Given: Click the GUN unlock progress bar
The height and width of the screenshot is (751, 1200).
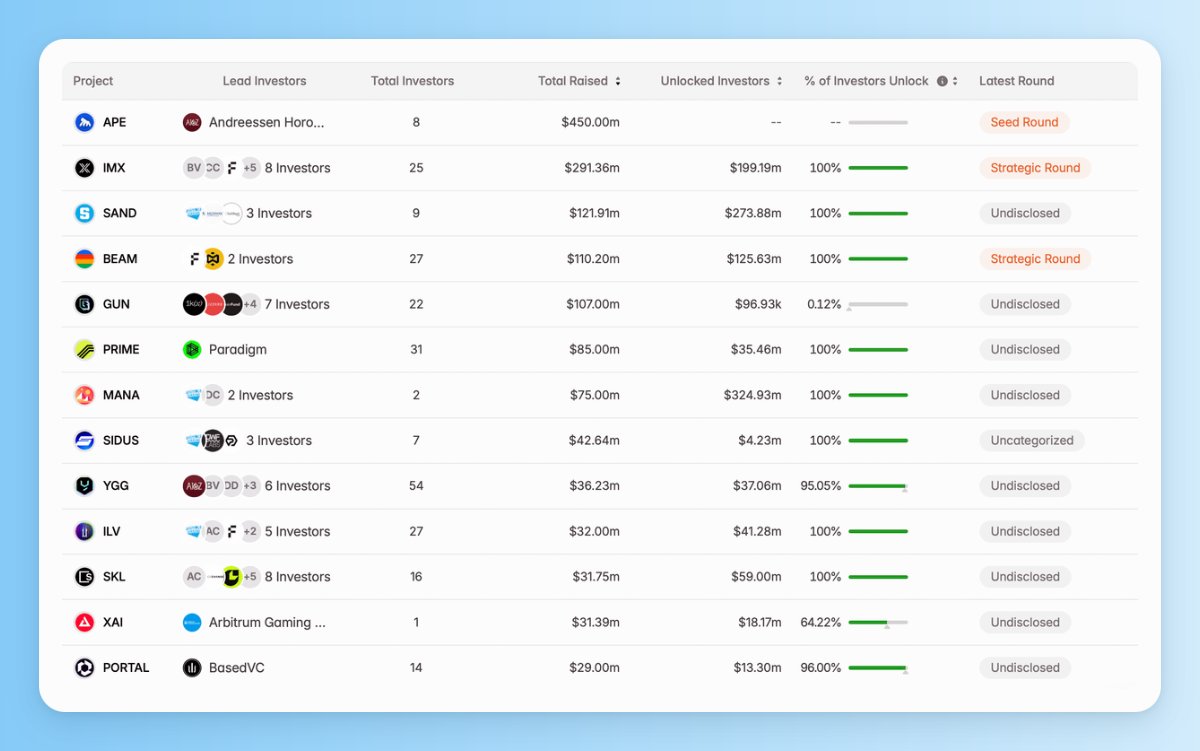Looking at the screenshot, I should [x=878, y=304].
